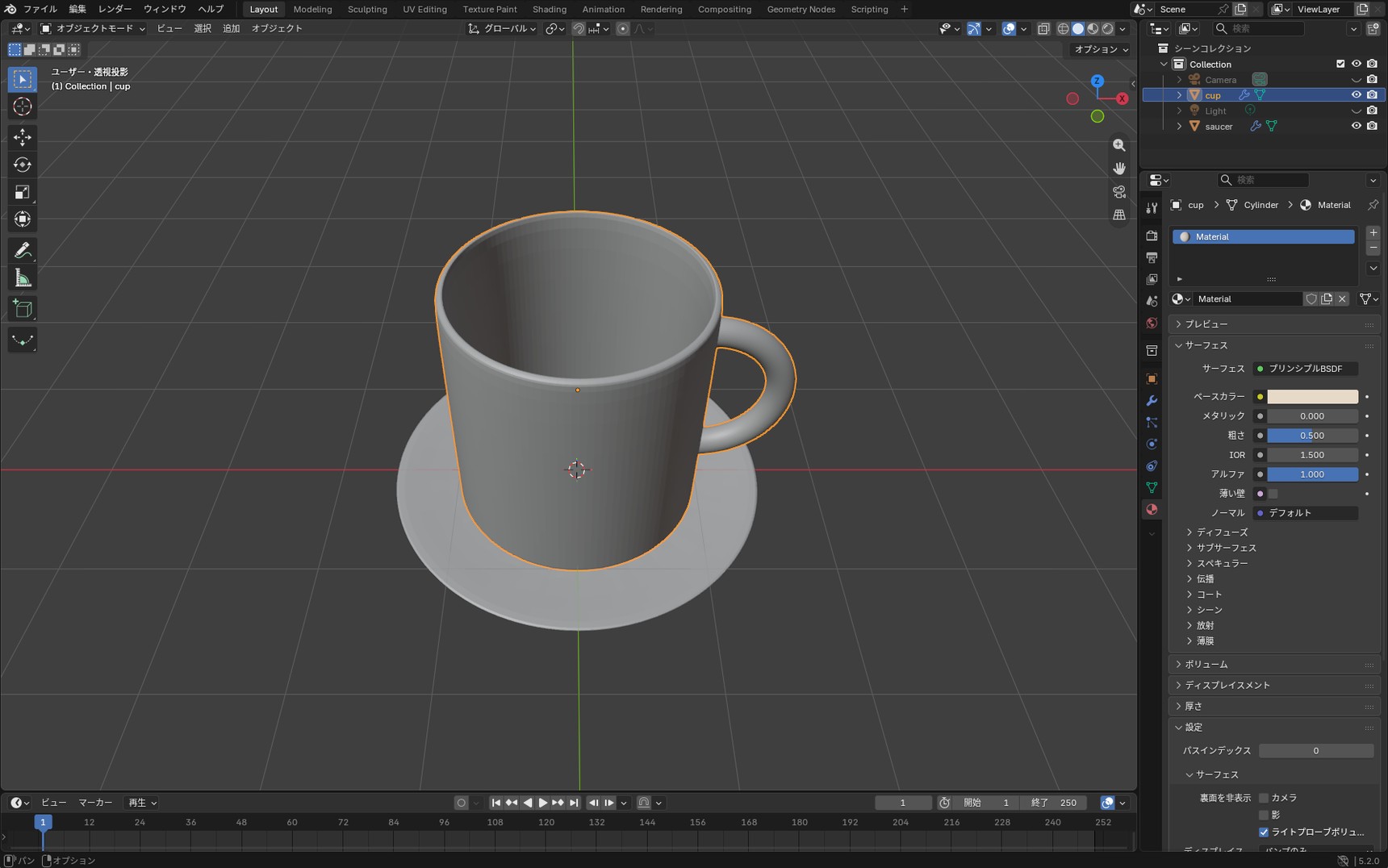Enable backface culling カメラ checkbox
The image size is (1388, 868).
(1264, 798)
